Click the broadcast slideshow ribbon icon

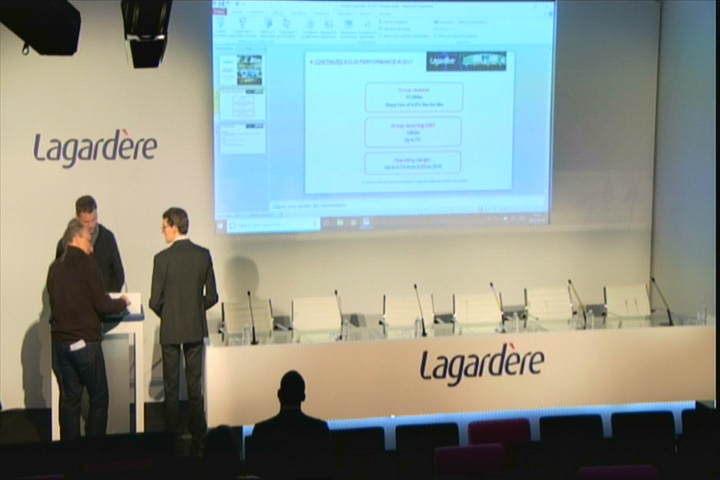268,28
